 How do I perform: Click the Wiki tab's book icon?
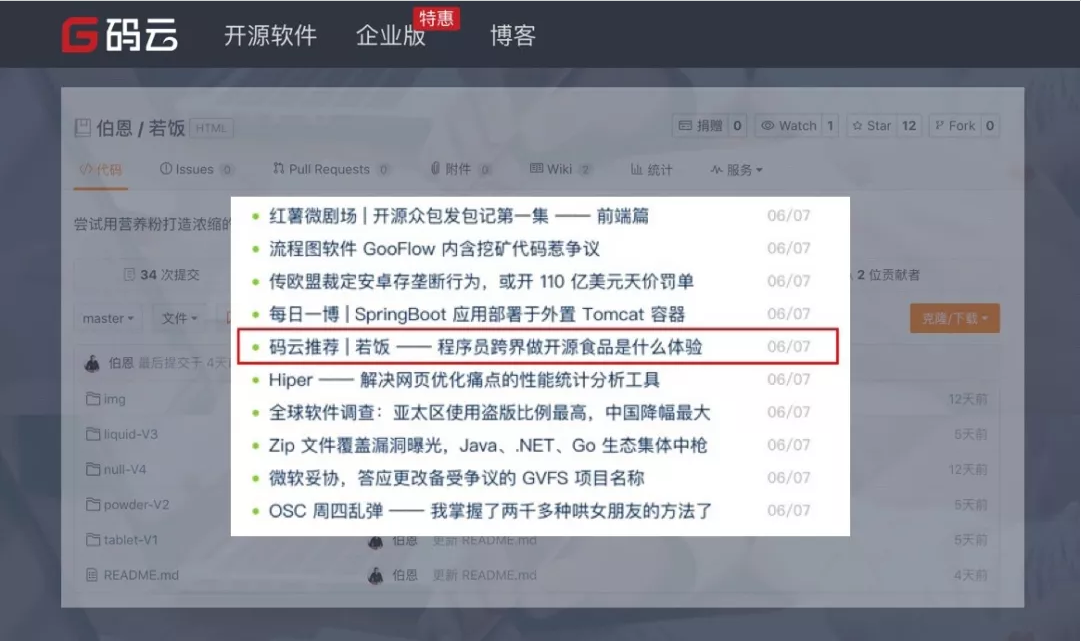[x=535, y=169]
